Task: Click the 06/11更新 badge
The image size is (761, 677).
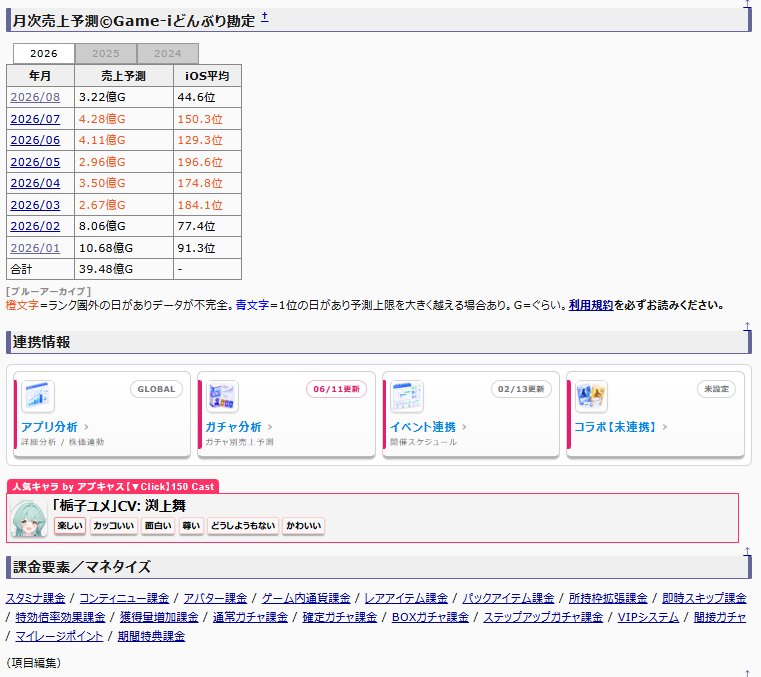Action: [x=336, y=389]
